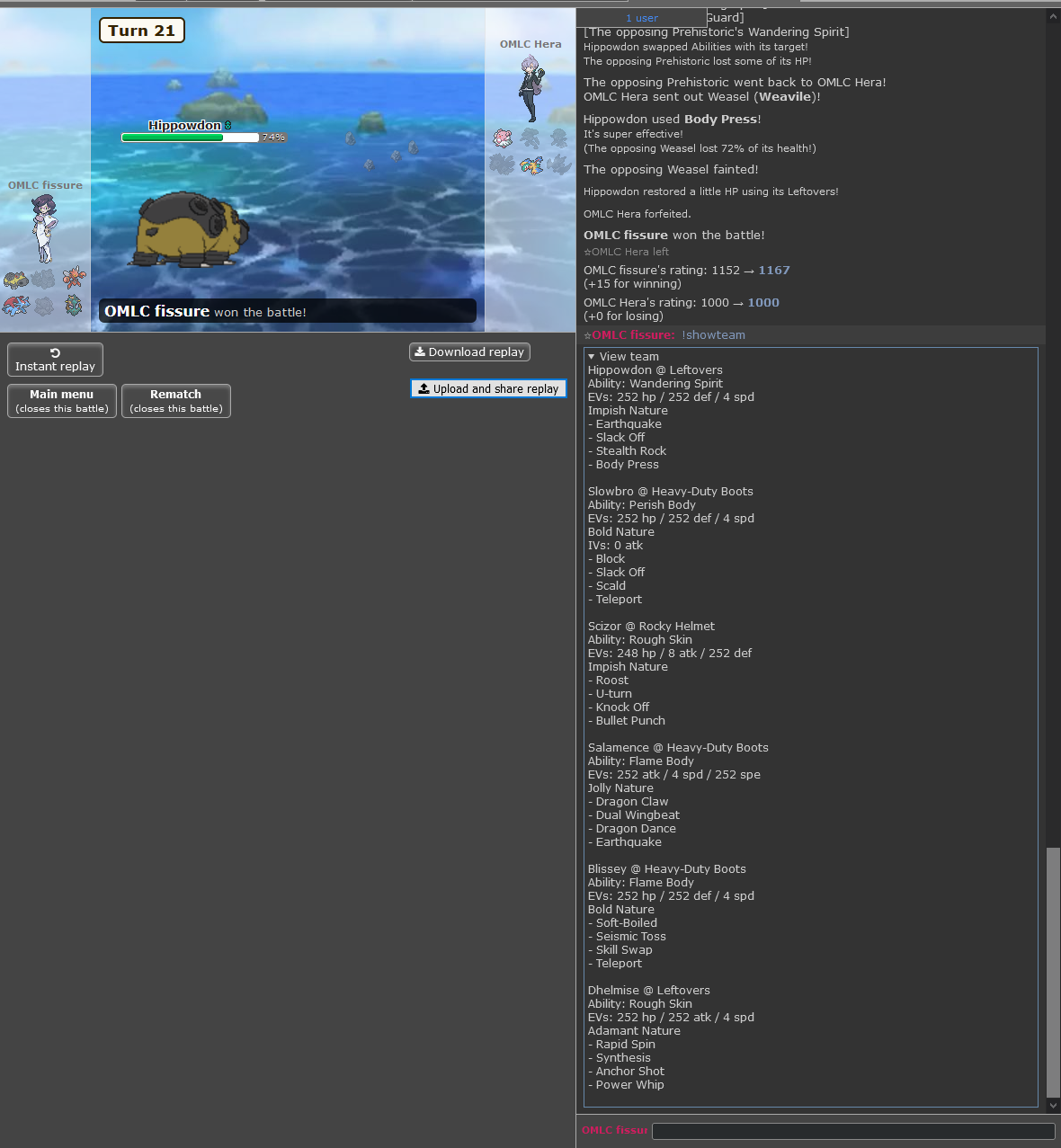Image resolution: width=1061 pixels, height=1148 pixels.
Task: Click "Salamence @ Heavy-Duty Boots" line
Action: (x=679, y=748)
